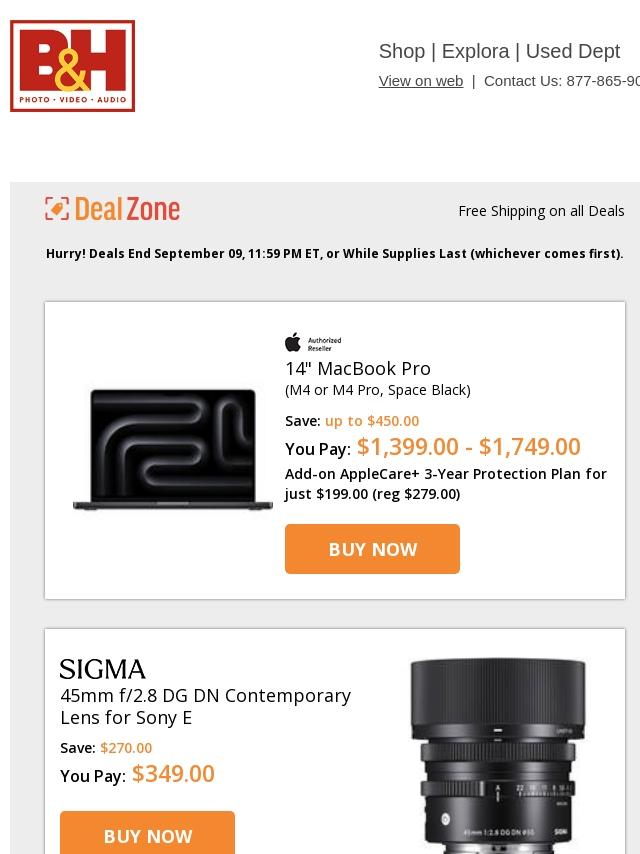Open the B&H Photo Video Audio logo
640x854 pixels.
pos(72,66)
